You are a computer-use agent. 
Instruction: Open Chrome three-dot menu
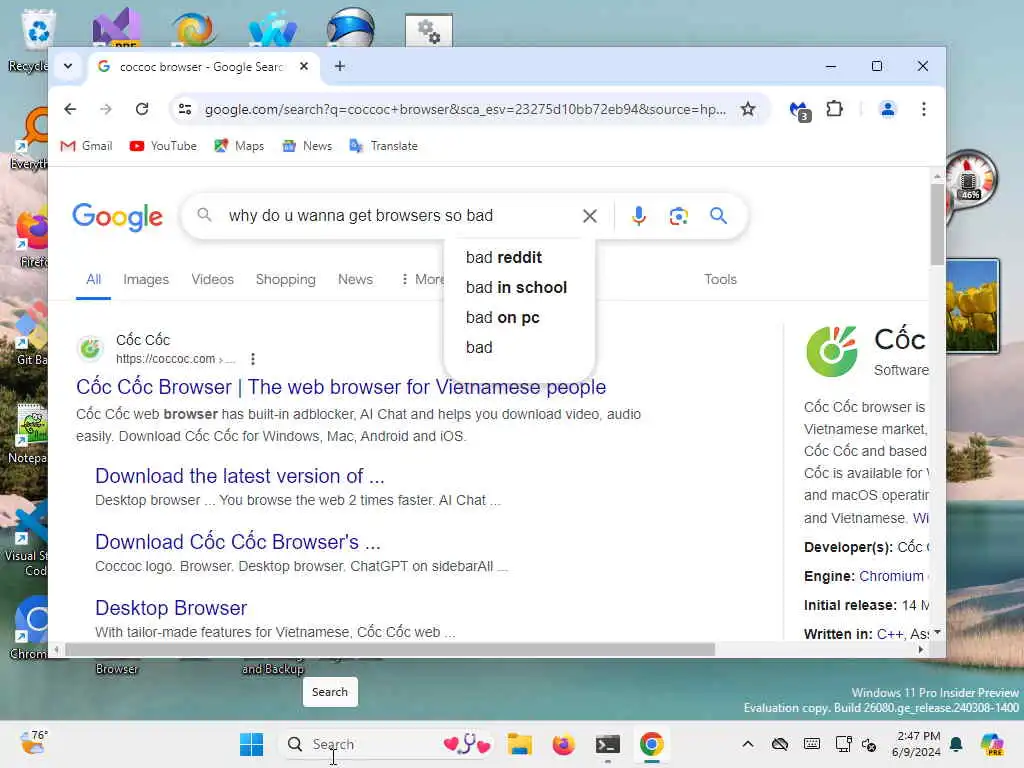[923, 109]
